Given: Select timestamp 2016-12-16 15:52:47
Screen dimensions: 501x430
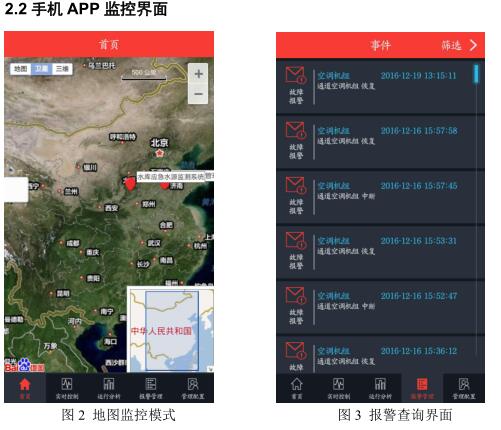Looking at the screenshot, I should [419, 296].
